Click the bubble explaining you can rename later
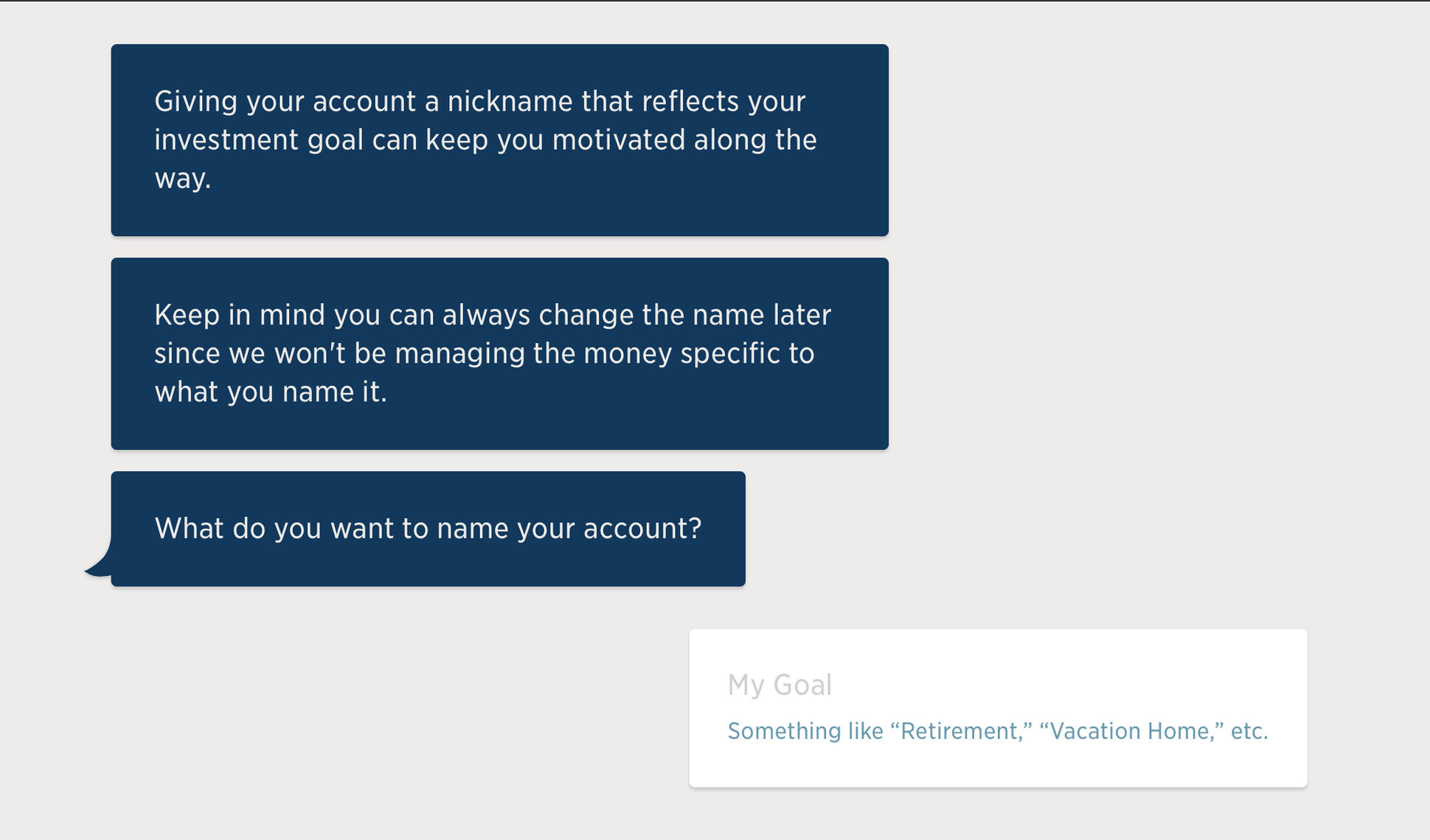The width and height of the screenshot is (1430, 840). (499, 353)
